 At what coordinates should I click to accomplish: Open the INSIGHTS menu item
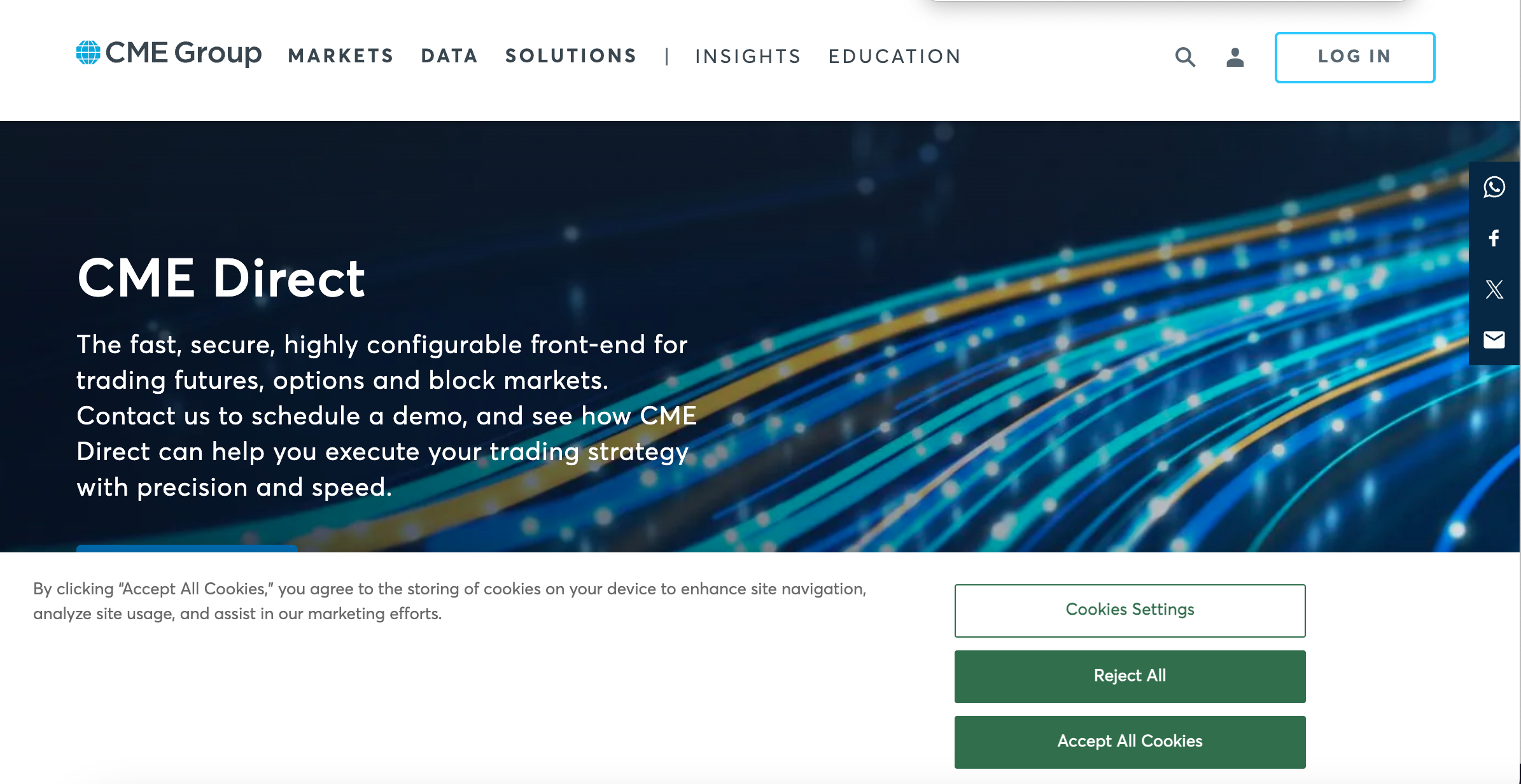(x=748, y=57)
